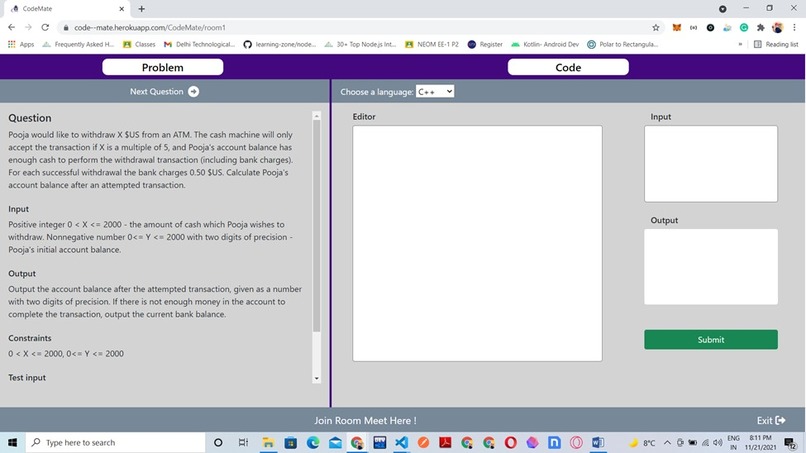Image resolution: width=806 pixels, height=453 pixels.
Task: Open the Frequently Asked H bookmark
Action: click(78, 44)
